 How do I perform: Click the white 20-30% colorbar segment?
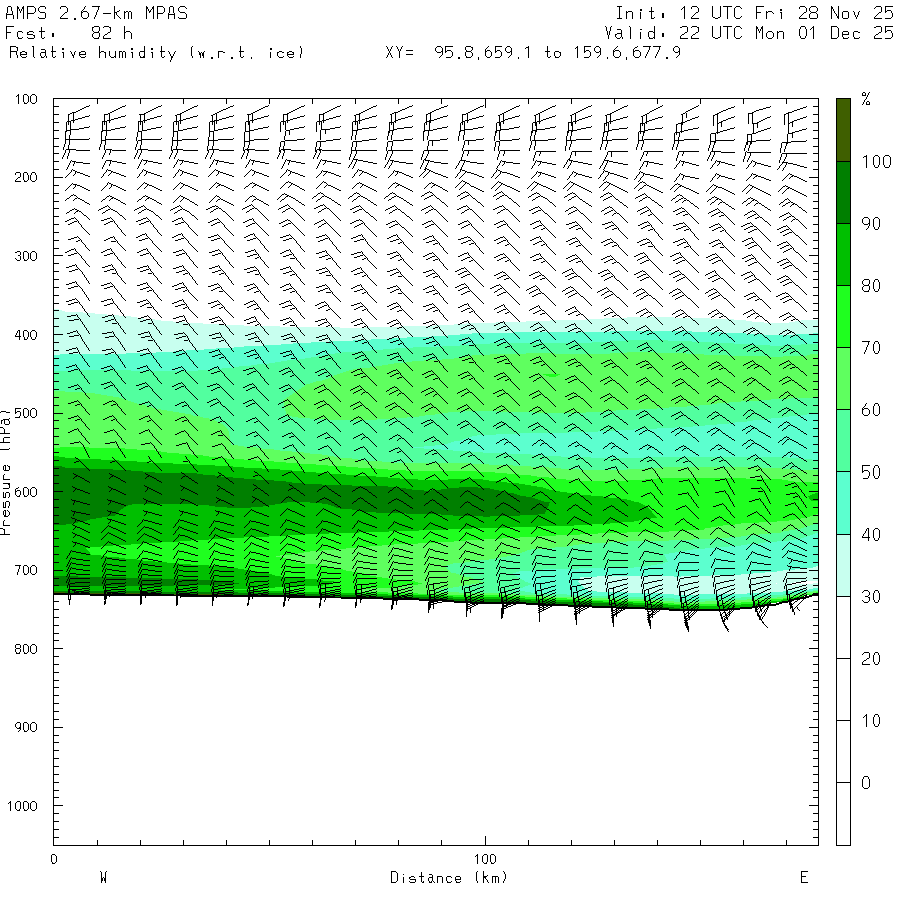click(x=843, y=627)
